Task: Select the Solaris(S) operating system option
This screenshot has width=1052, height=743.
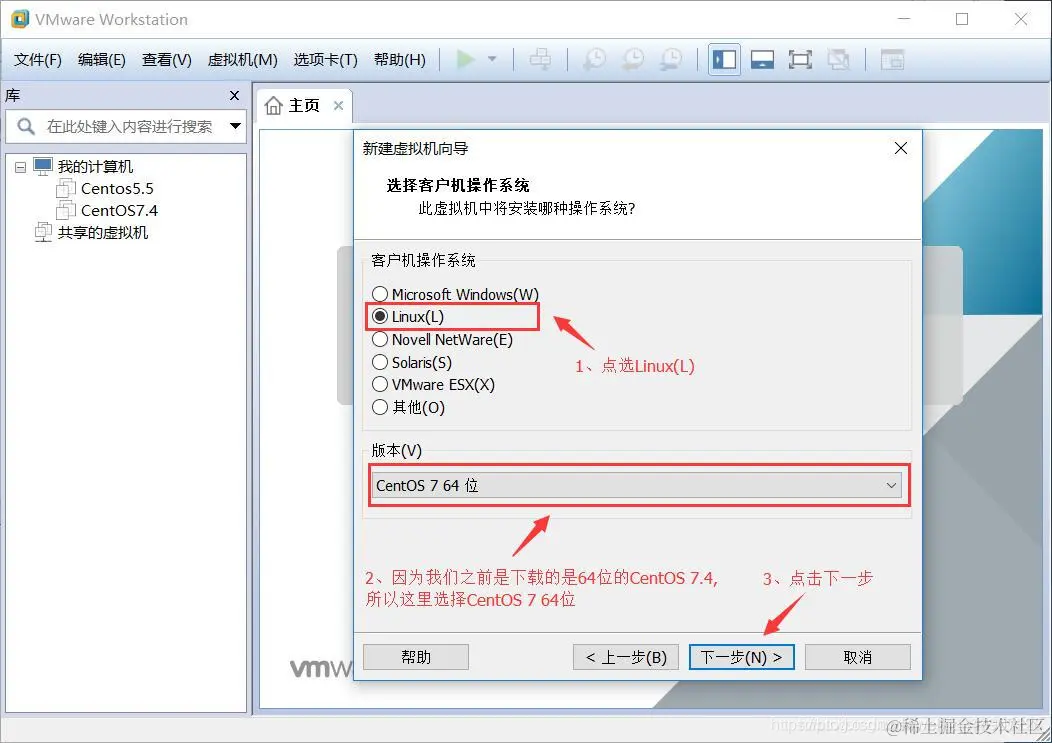Action: (380, 362)
